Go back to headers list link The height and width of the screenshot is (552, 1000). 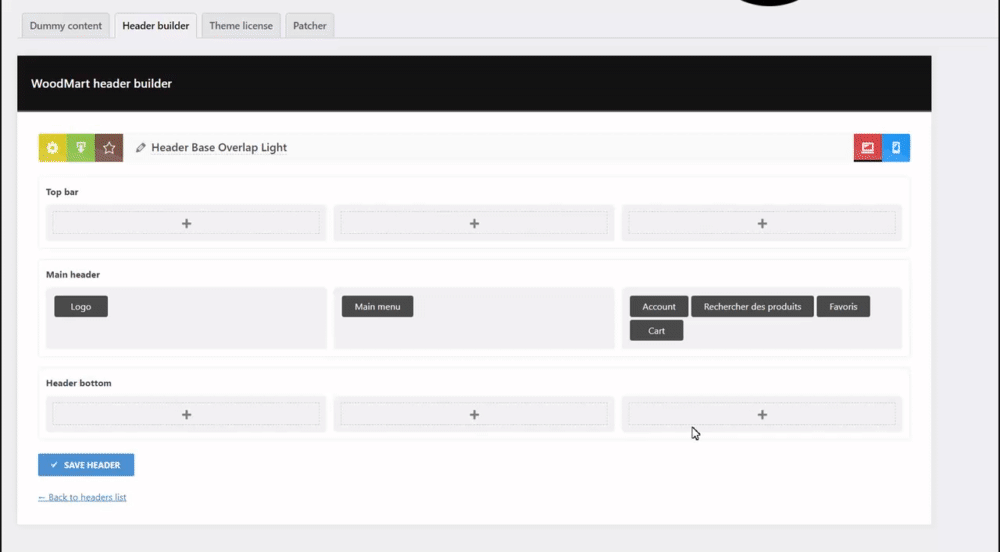(x=82, y=497)
